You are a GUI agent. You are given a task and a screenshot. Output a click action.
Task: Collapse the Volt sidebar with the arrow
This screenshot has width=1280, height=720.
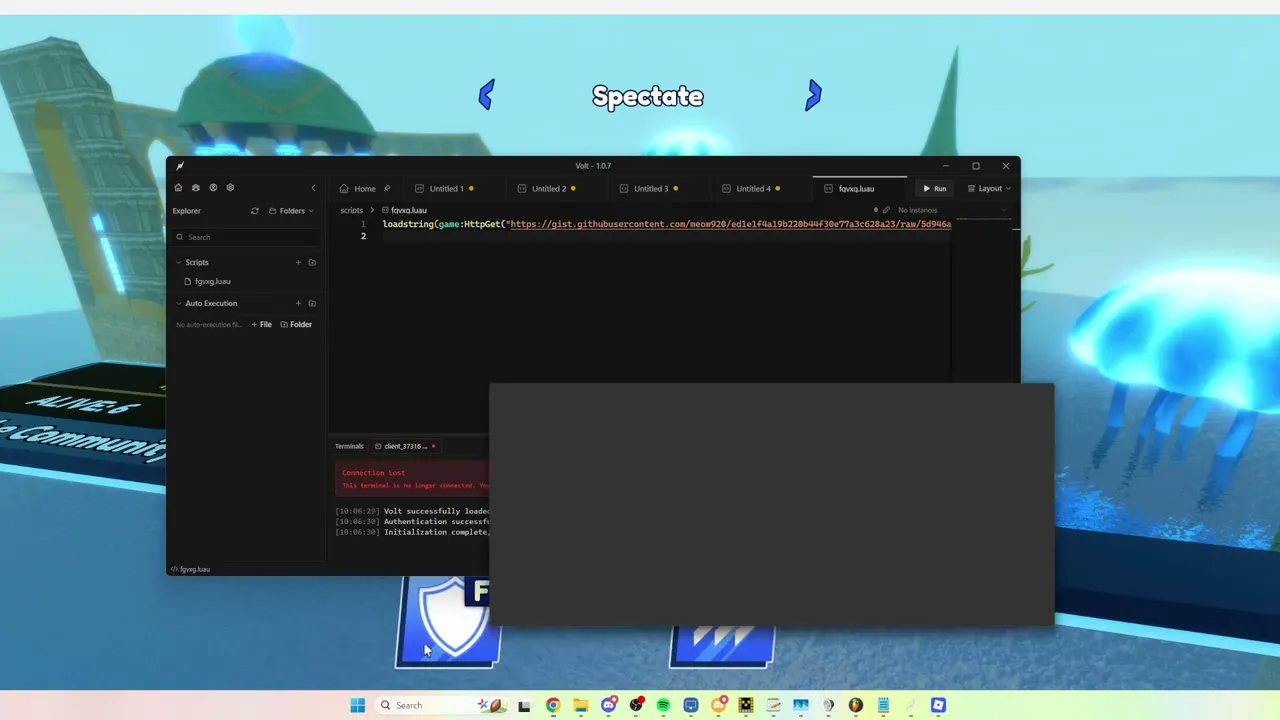click(x=313, y=188)
